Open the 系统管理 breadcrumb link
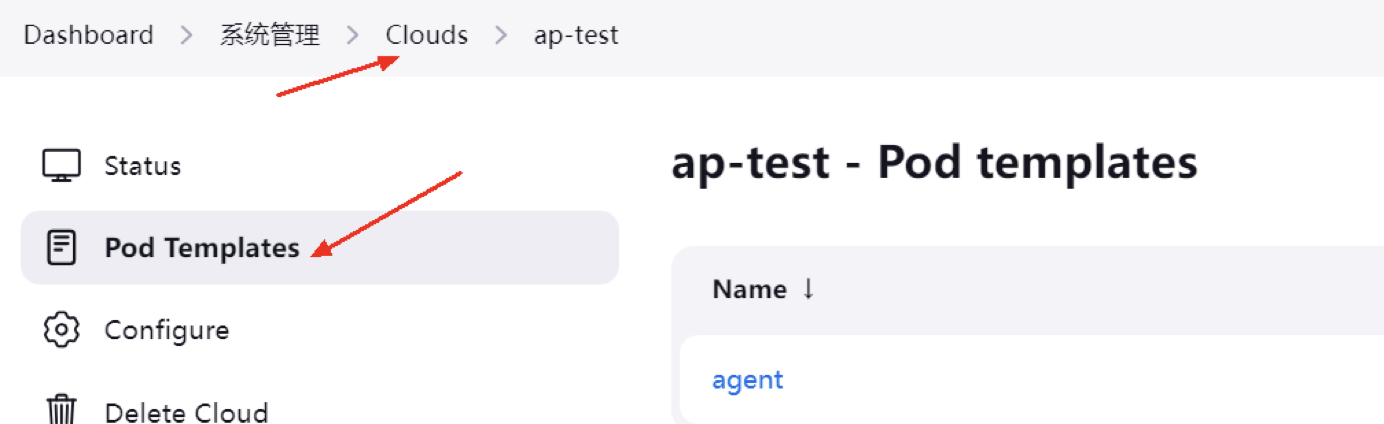 (269, 35)
